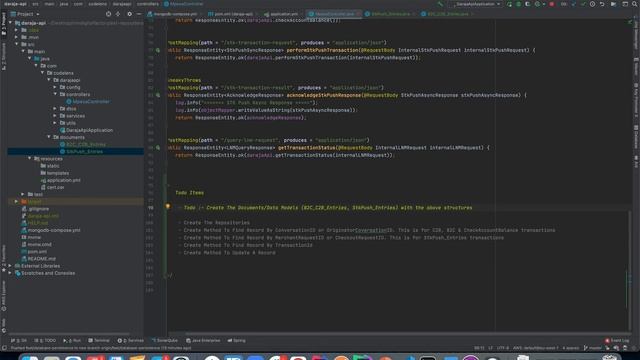Screen dimensions: 640x360
Task: Click the Debug icon in top toolbar
Action: pyautogui.click(x=518, y=4)
